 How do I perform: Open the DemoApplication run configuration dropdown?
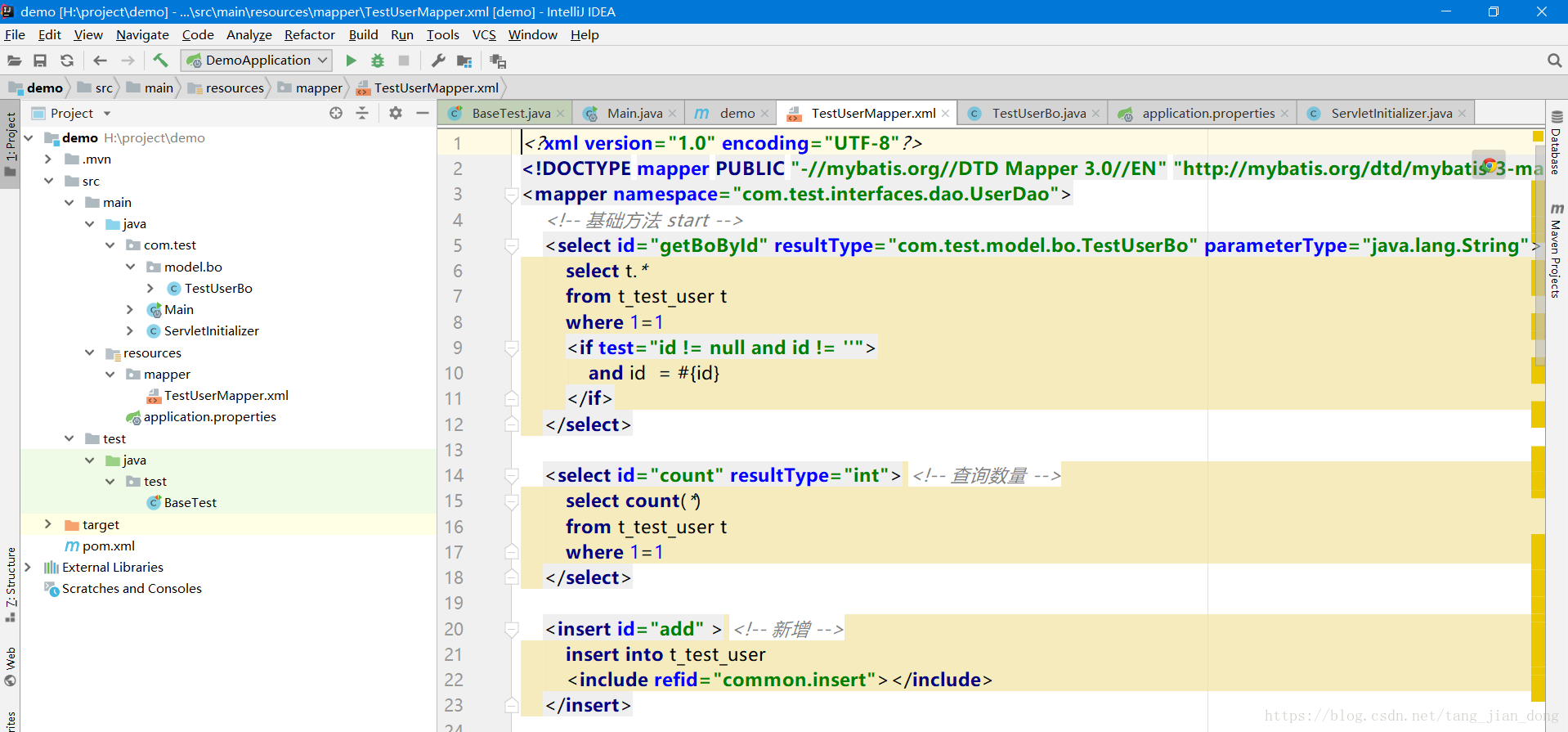(257, 61)
